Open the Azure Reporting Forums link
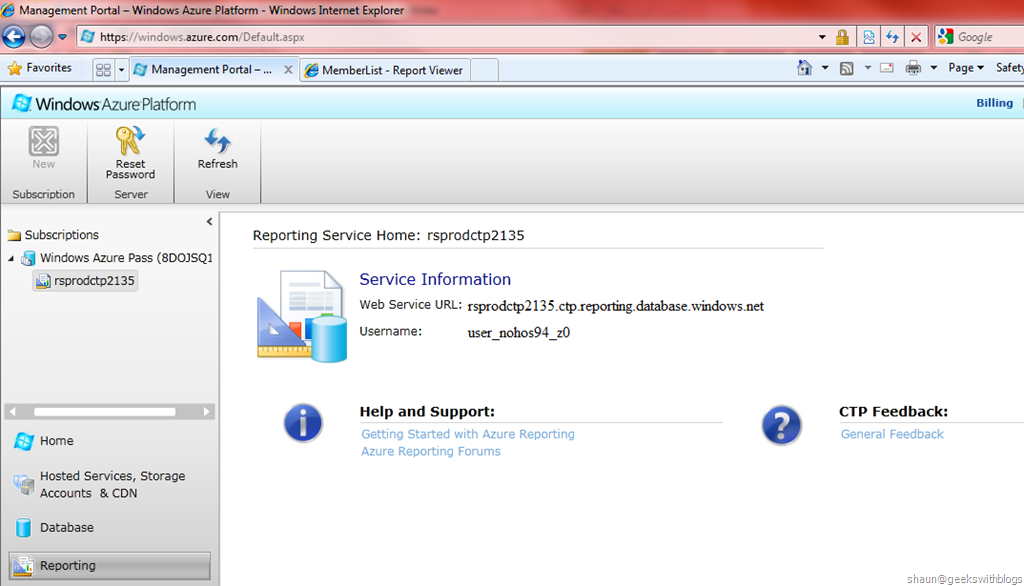The width and height of the screenshot is (1024, 586). [430, 451]
